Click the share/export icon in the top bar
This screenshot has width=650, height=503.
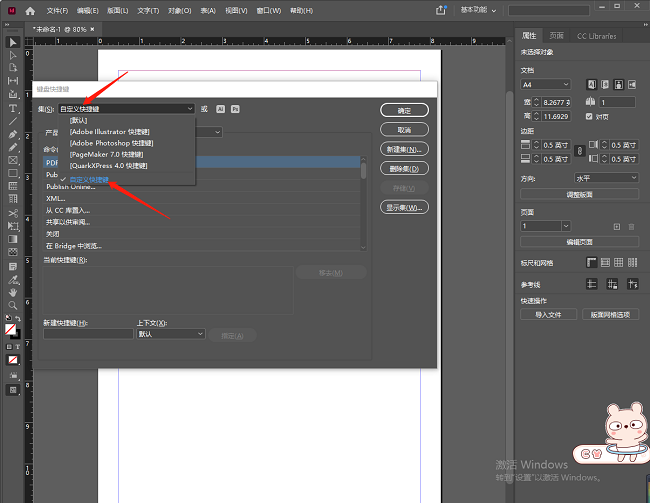click(440, 10)
